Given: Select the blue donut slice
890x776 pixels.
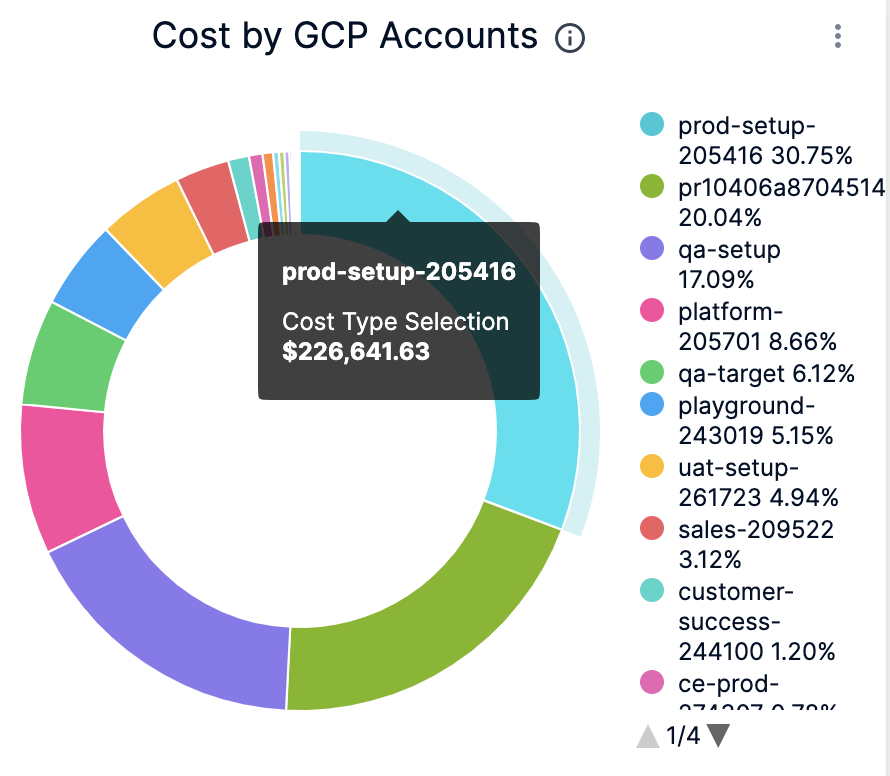Looking at the screenshot, I should tap(107, 283).
